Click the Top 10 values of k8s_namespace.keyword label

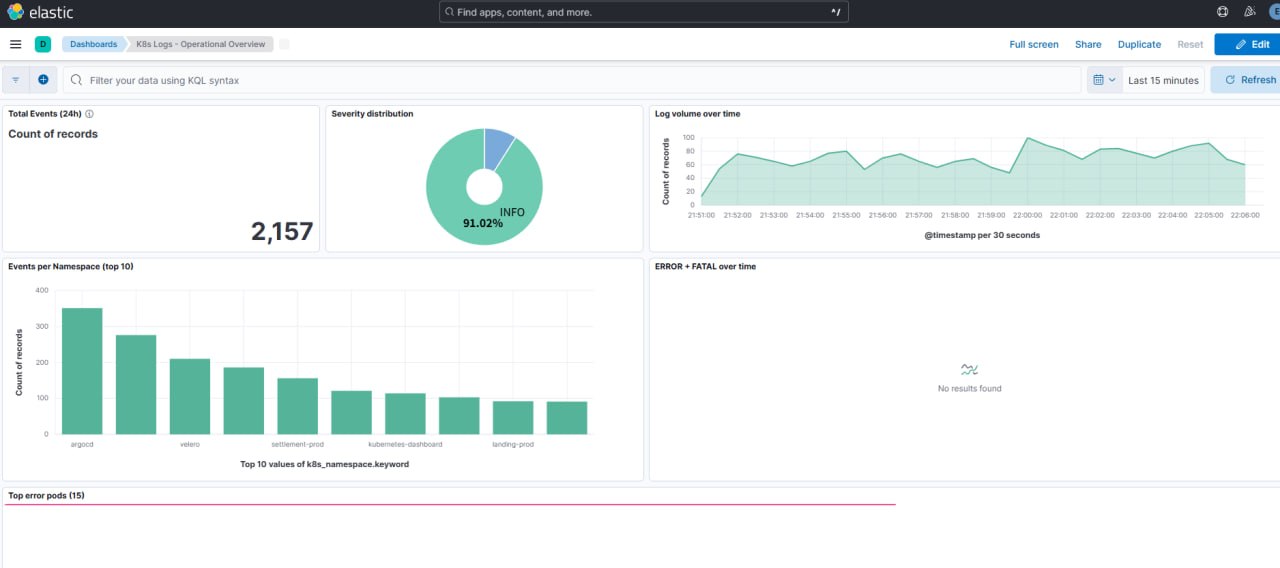pyautogui.click(x=325, y=464)
